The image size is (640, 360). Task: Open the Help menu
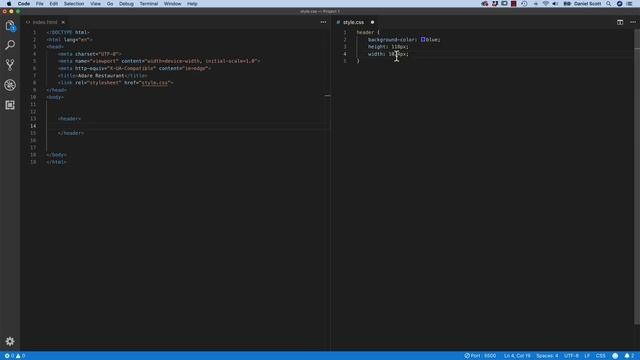coord(192,4)
